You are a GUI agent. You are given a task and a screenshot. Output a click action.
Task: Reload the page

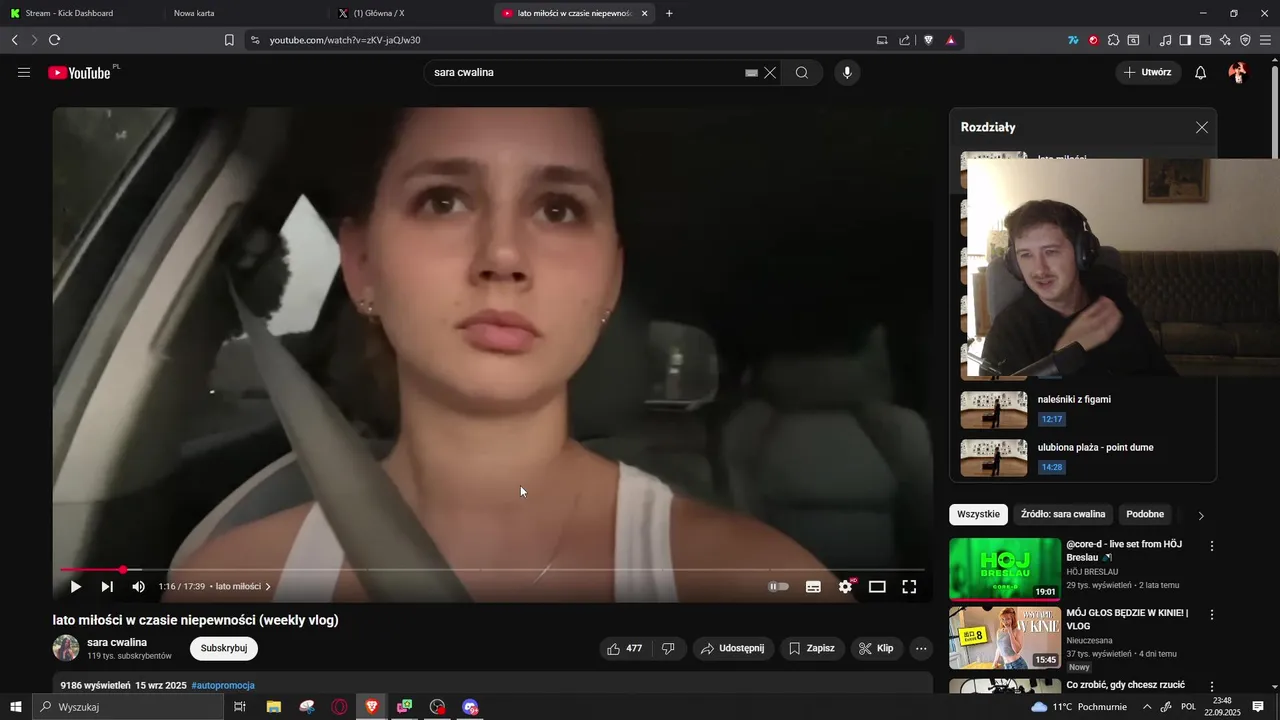54,40
